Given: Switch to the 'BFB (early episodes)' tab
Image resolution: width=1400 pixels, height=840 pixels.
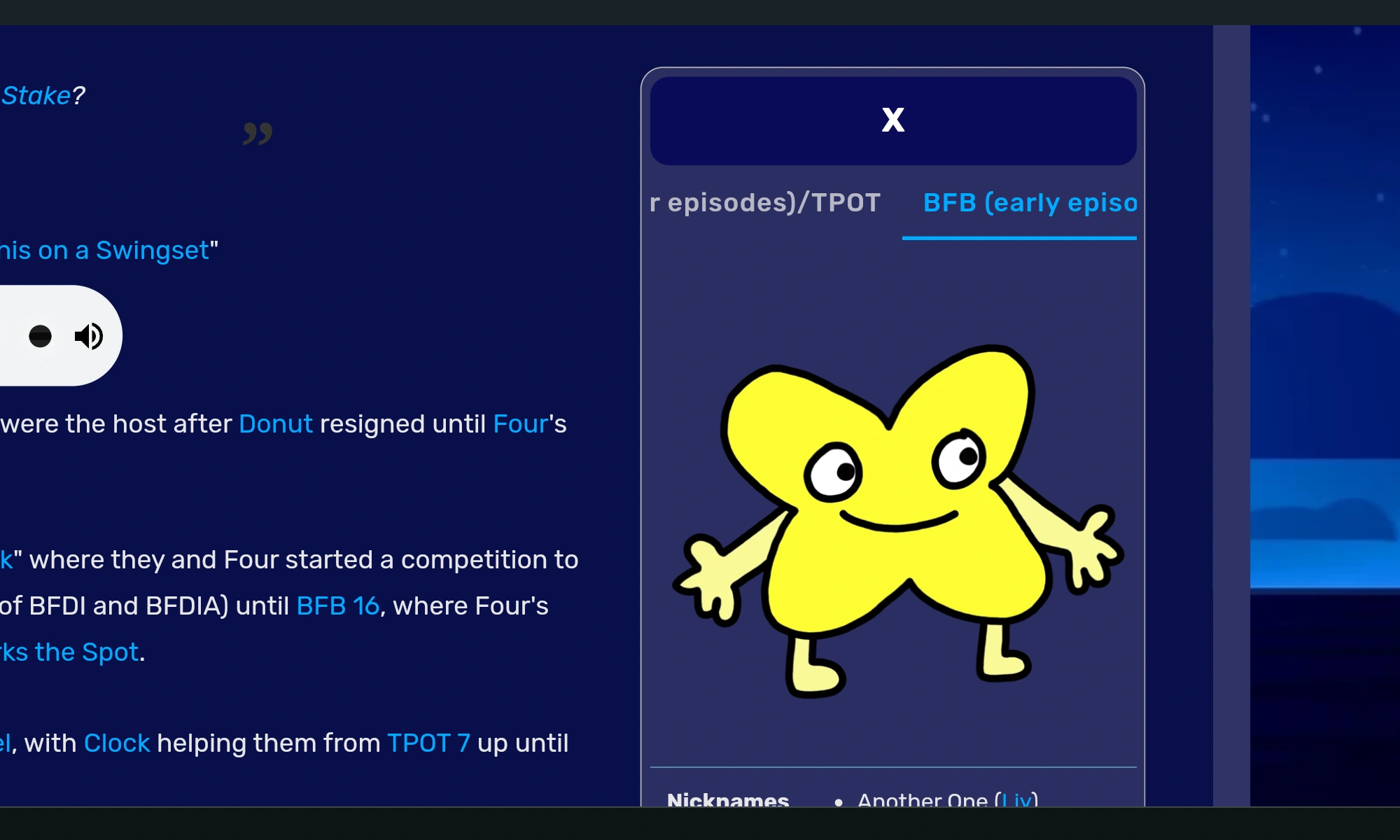Looking at the screenshot, I should click(1029, 203).
